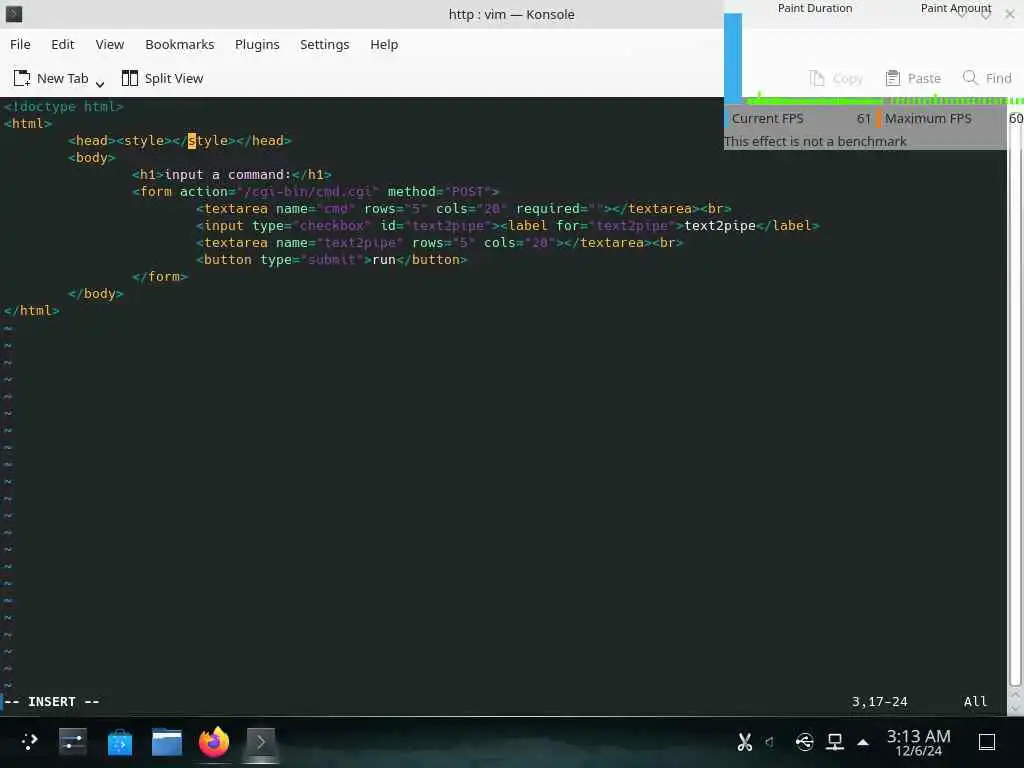
Task: Open the View menu
Action: coord(110,44)
